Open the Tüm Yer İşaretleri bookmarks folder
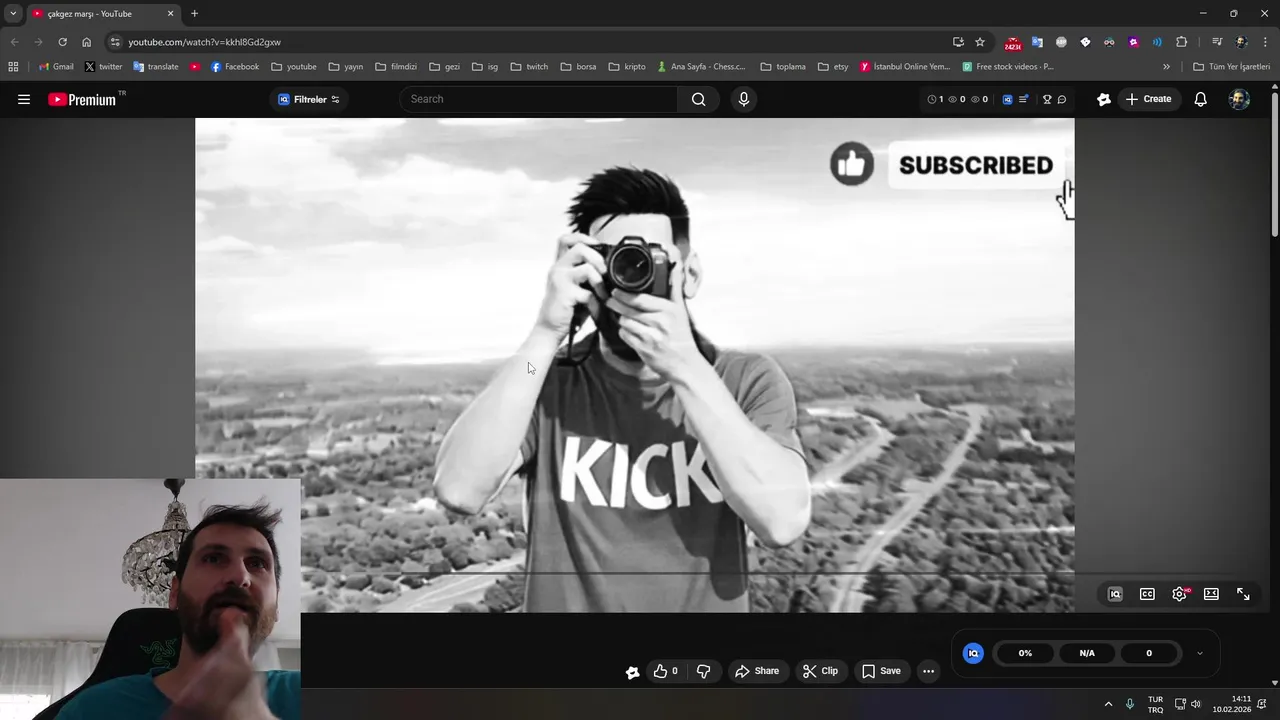This screenshot has width=1280, height=720. tap(1231, 67)
